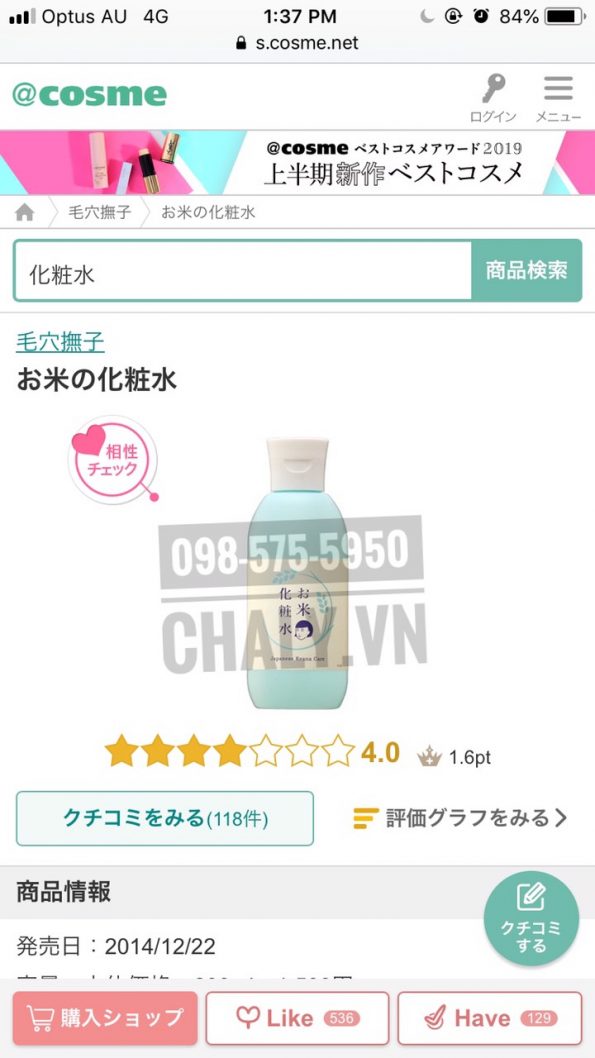Open the reviews button with 118 reviews
The height and width of the screenshot is (1058, 595).
[165, 818]
